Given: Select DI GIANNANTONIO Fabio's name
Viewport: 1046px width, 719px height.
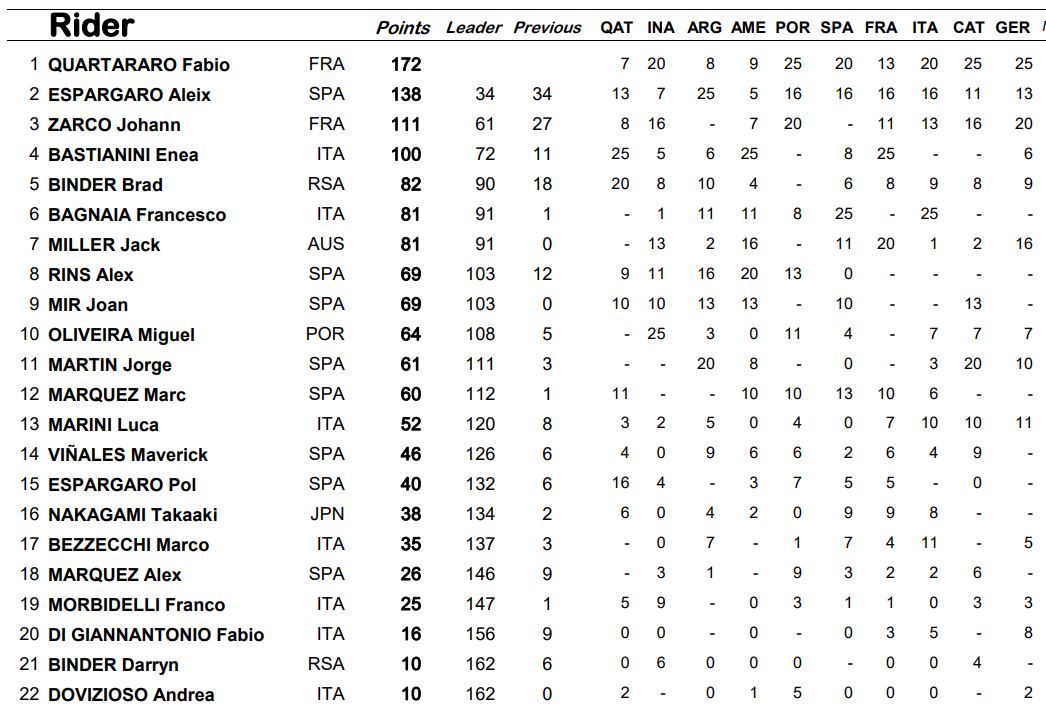Looking at the screenshot, I should (x=156, y=635).
